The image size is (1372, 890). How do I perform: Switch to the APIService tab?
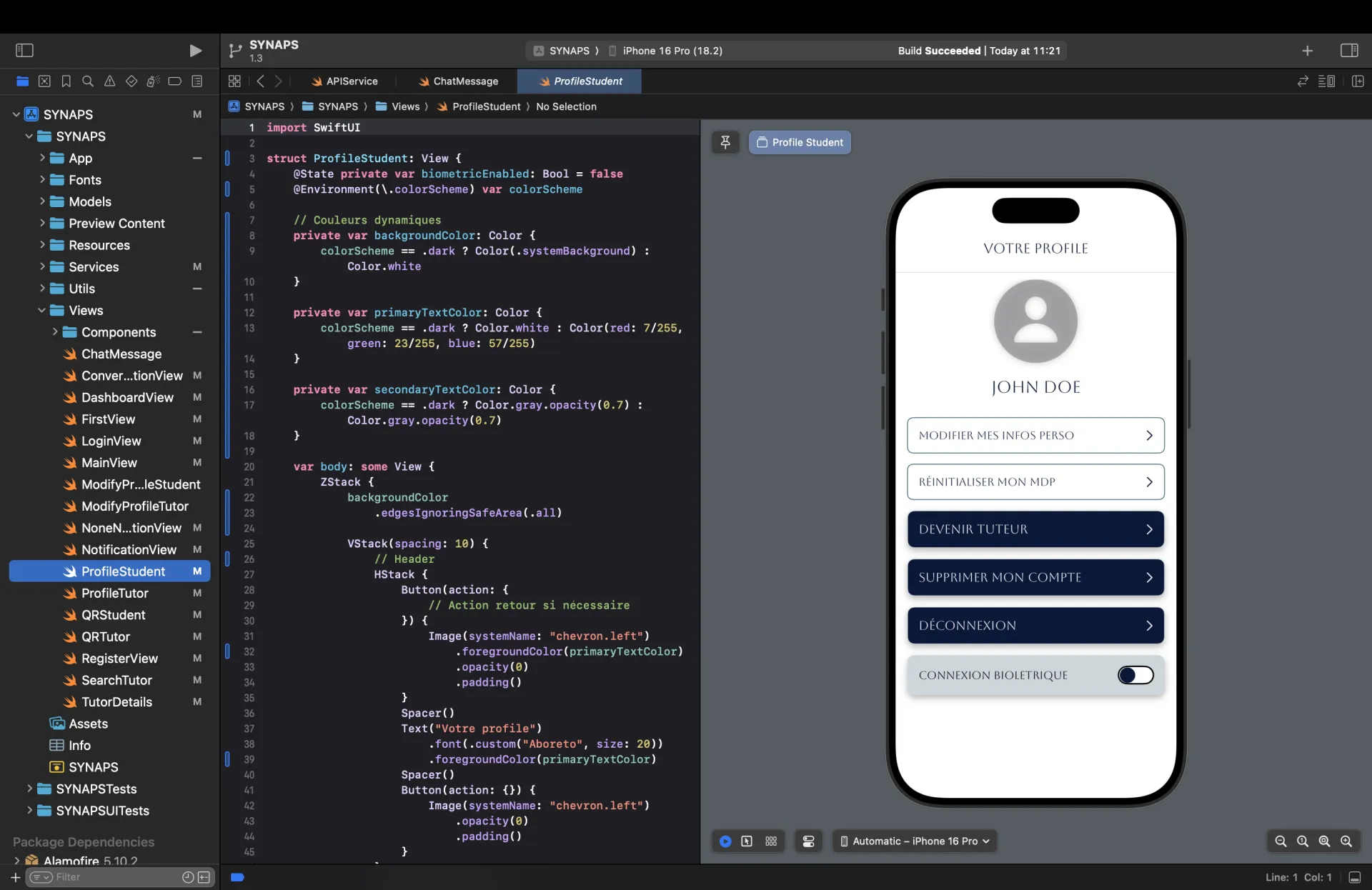click(346, 81)
